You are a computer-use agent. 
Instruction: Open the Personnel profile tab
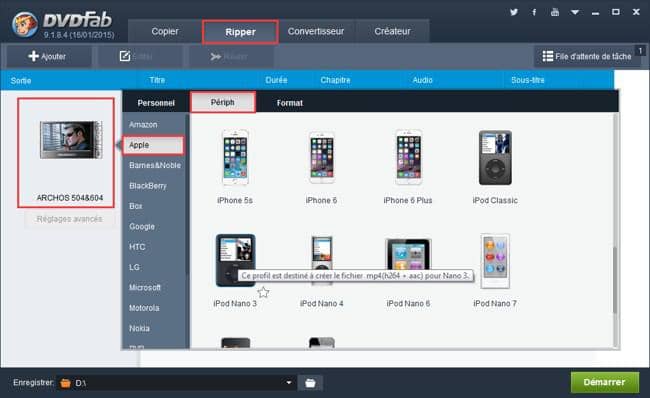pyautogui.click(x=156, y=103)
